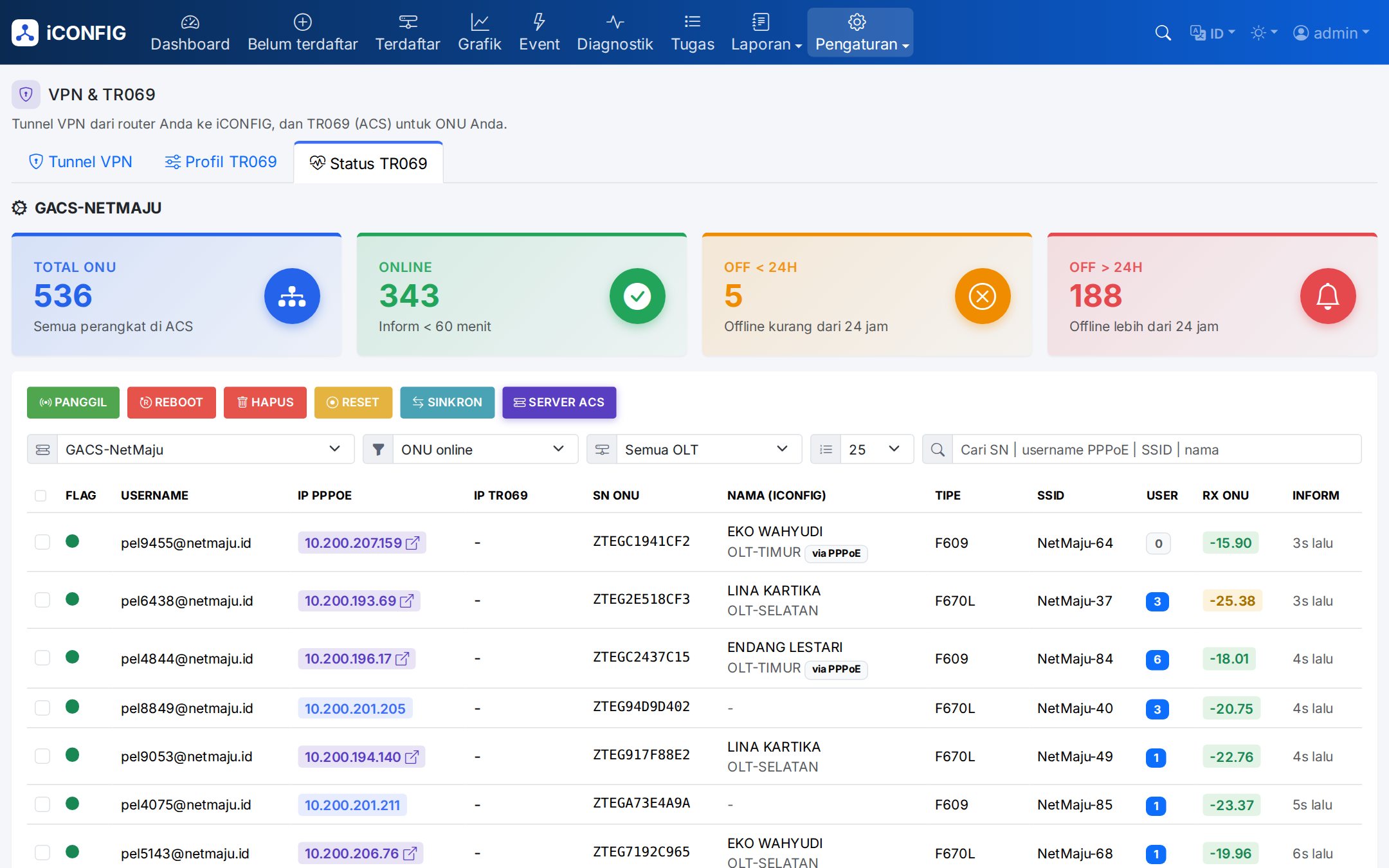This screenshot has width=1389, height=868.
Task: Change the 25 rows-per-page dropdown
Action: [877, 449]
